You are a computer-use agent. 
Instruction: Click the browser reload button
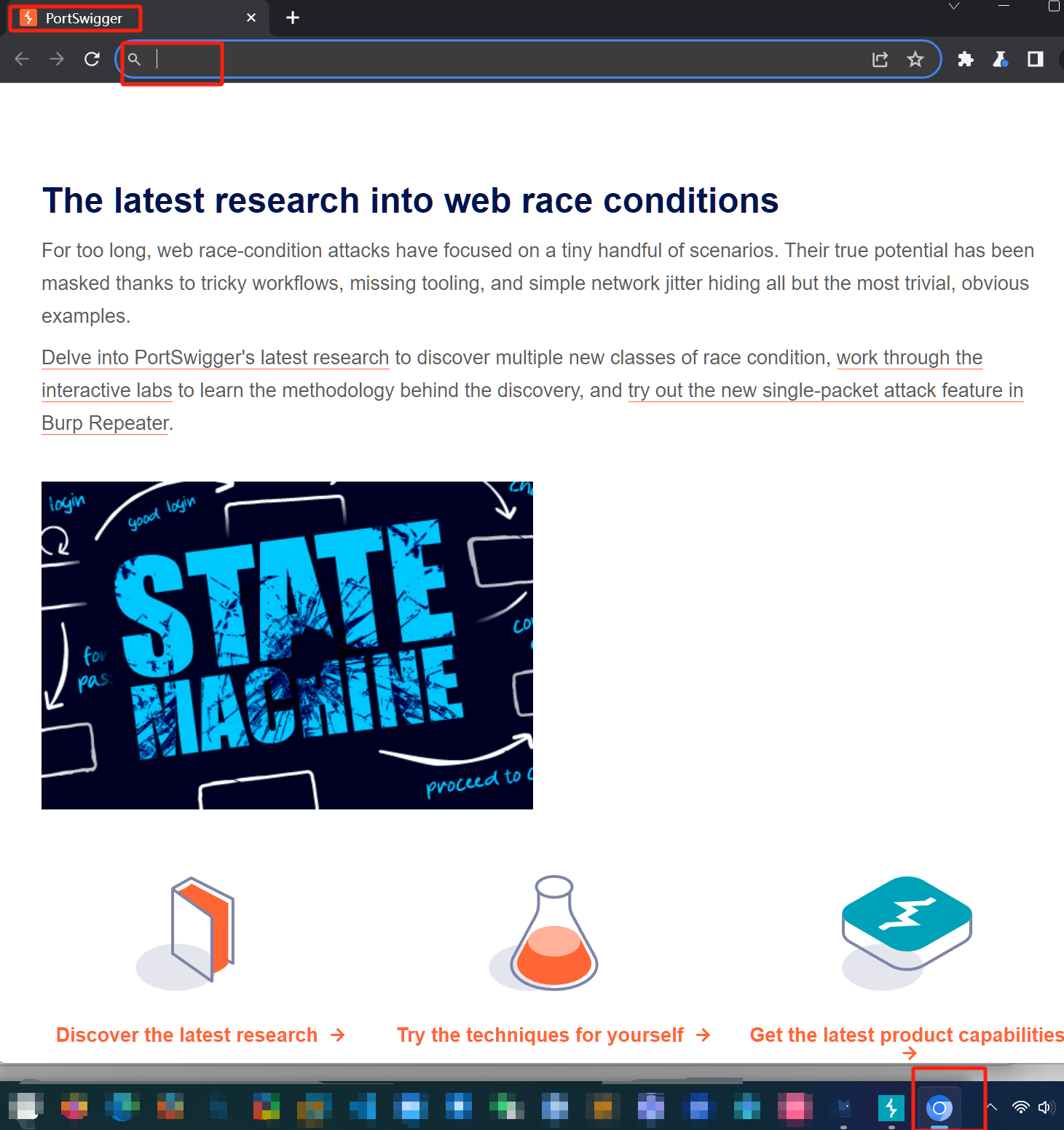[92, 59]
